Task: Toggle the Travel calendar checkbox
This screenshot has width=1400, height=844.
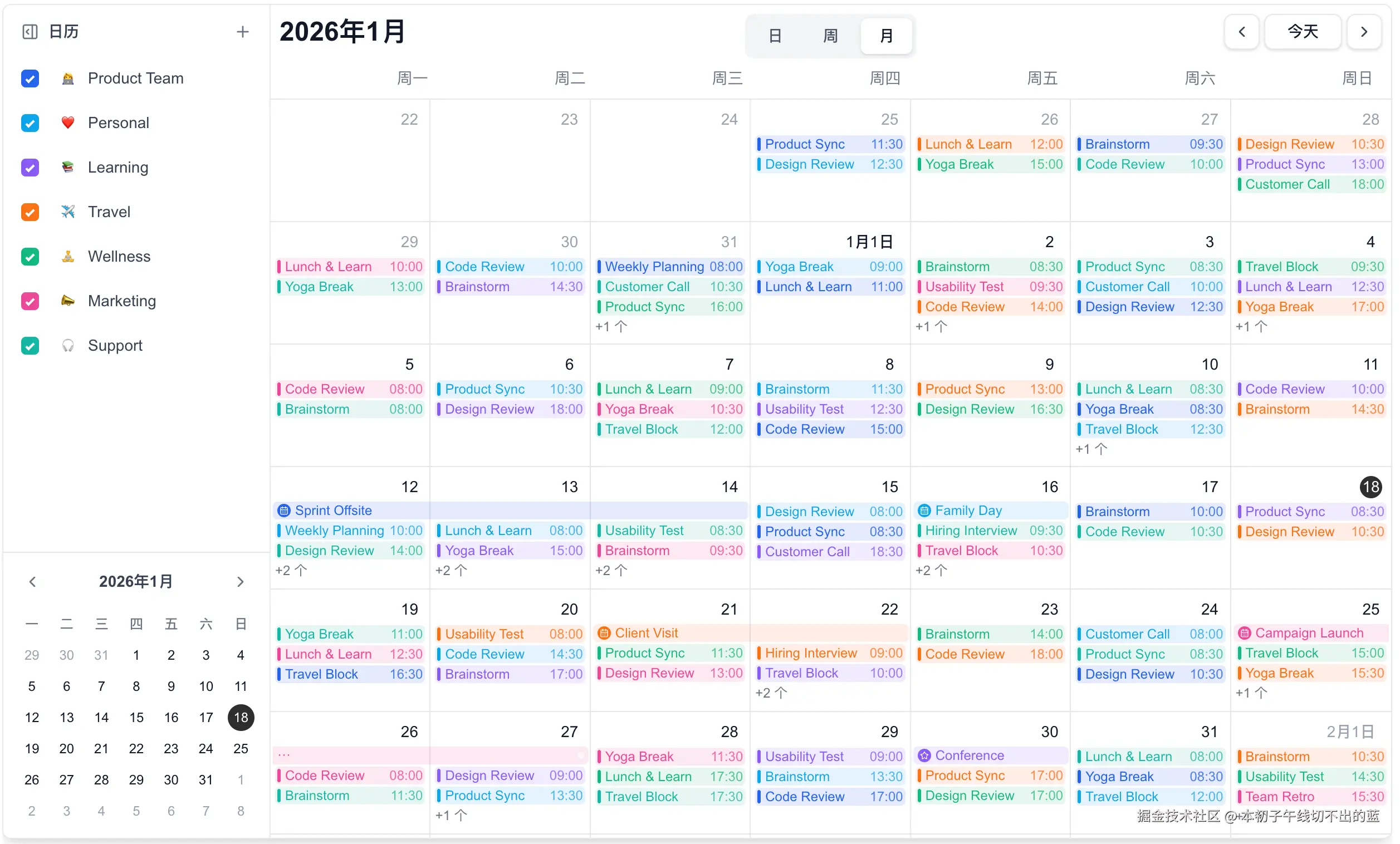Action: [30, 212]
